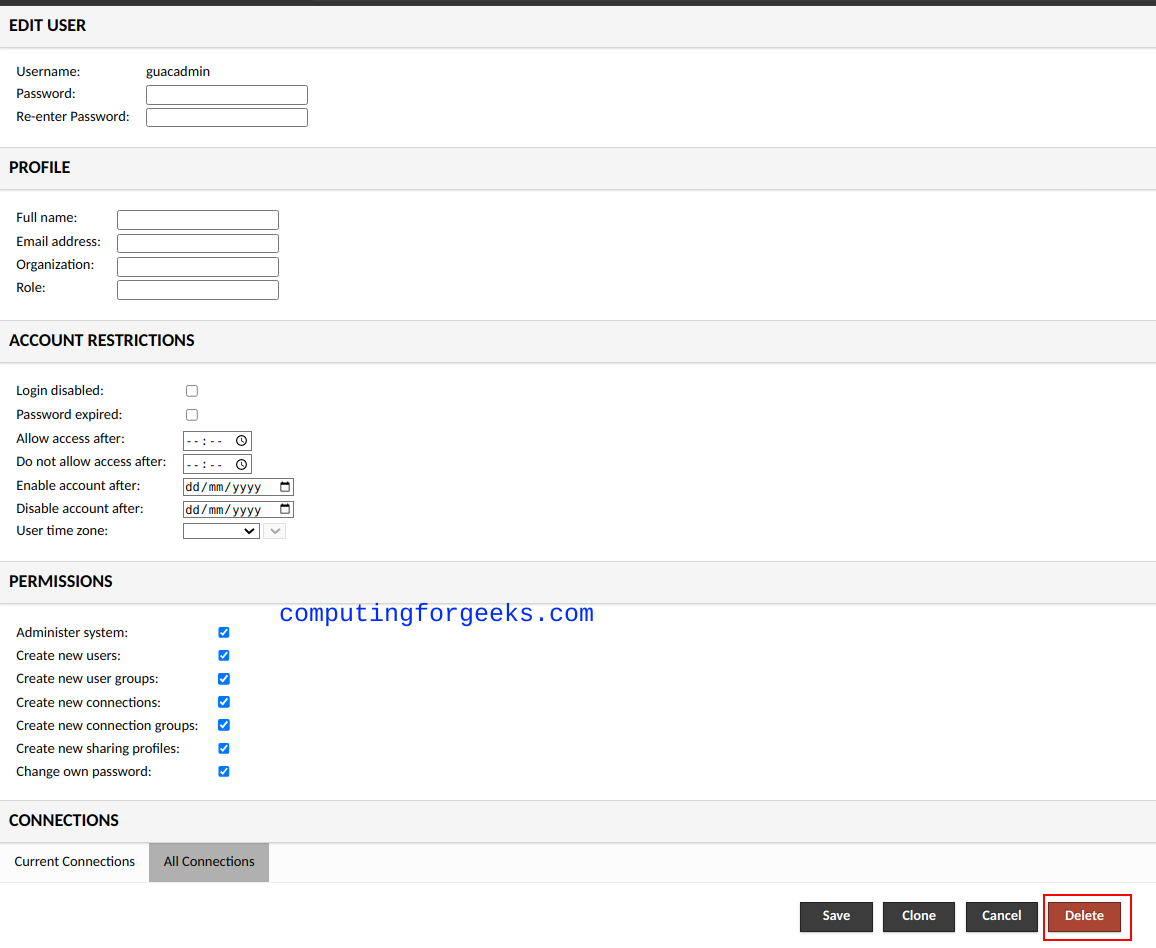Screen dimensions: 1156x948
Task: Open the User time zone region dropdown
Action: coord(221,532)
